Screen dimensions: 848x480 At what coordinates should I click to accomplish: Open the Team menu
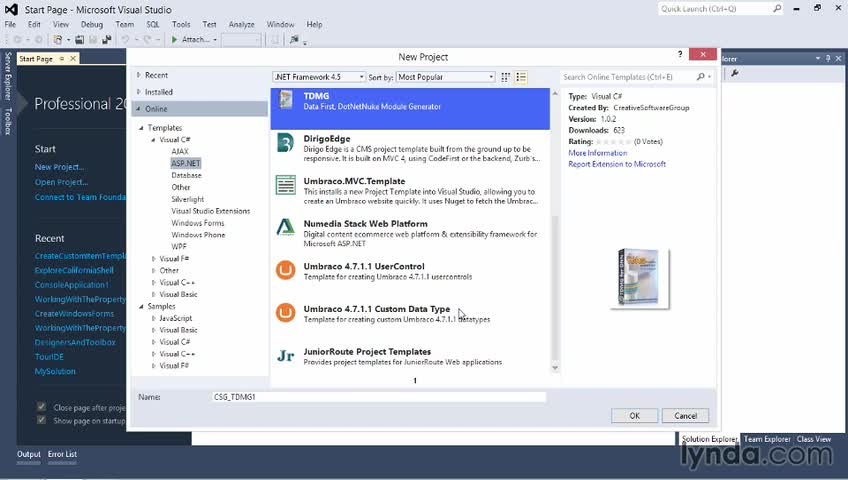point(124,24)
